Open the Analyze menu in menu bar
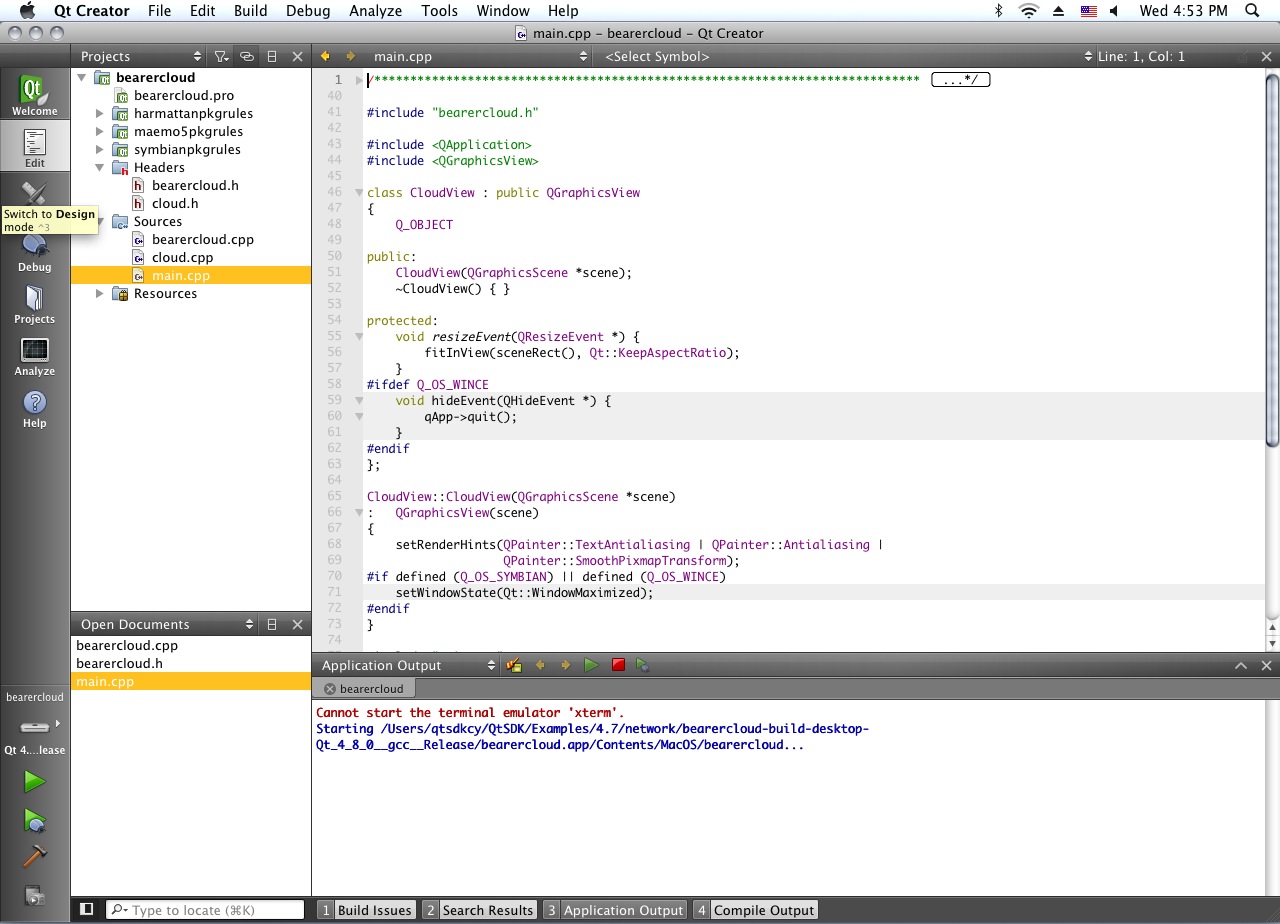1280x924 pixels. point(375,11)
